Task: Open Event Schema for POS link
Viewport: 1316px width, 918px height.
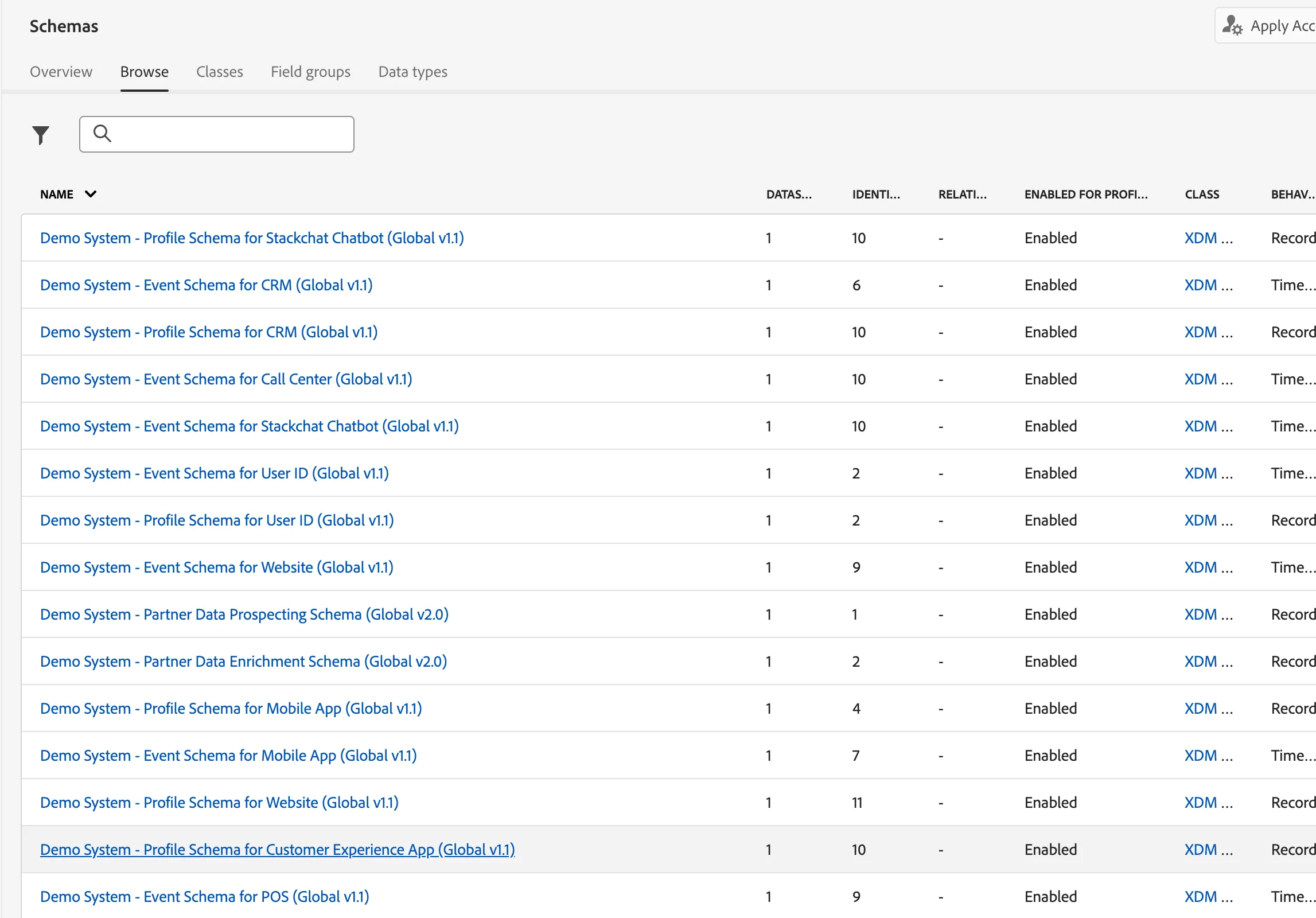Action: coord(205,897)
